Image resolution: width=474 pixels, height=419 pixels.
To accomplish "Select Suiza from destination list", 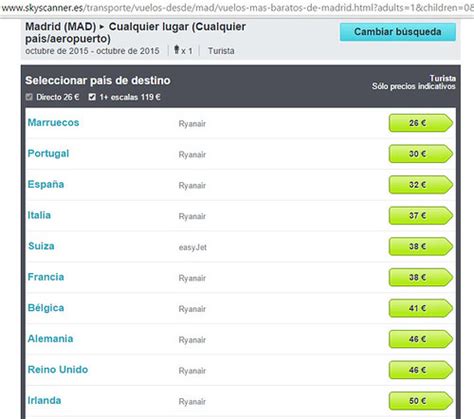I will click(x=41, y=246).
